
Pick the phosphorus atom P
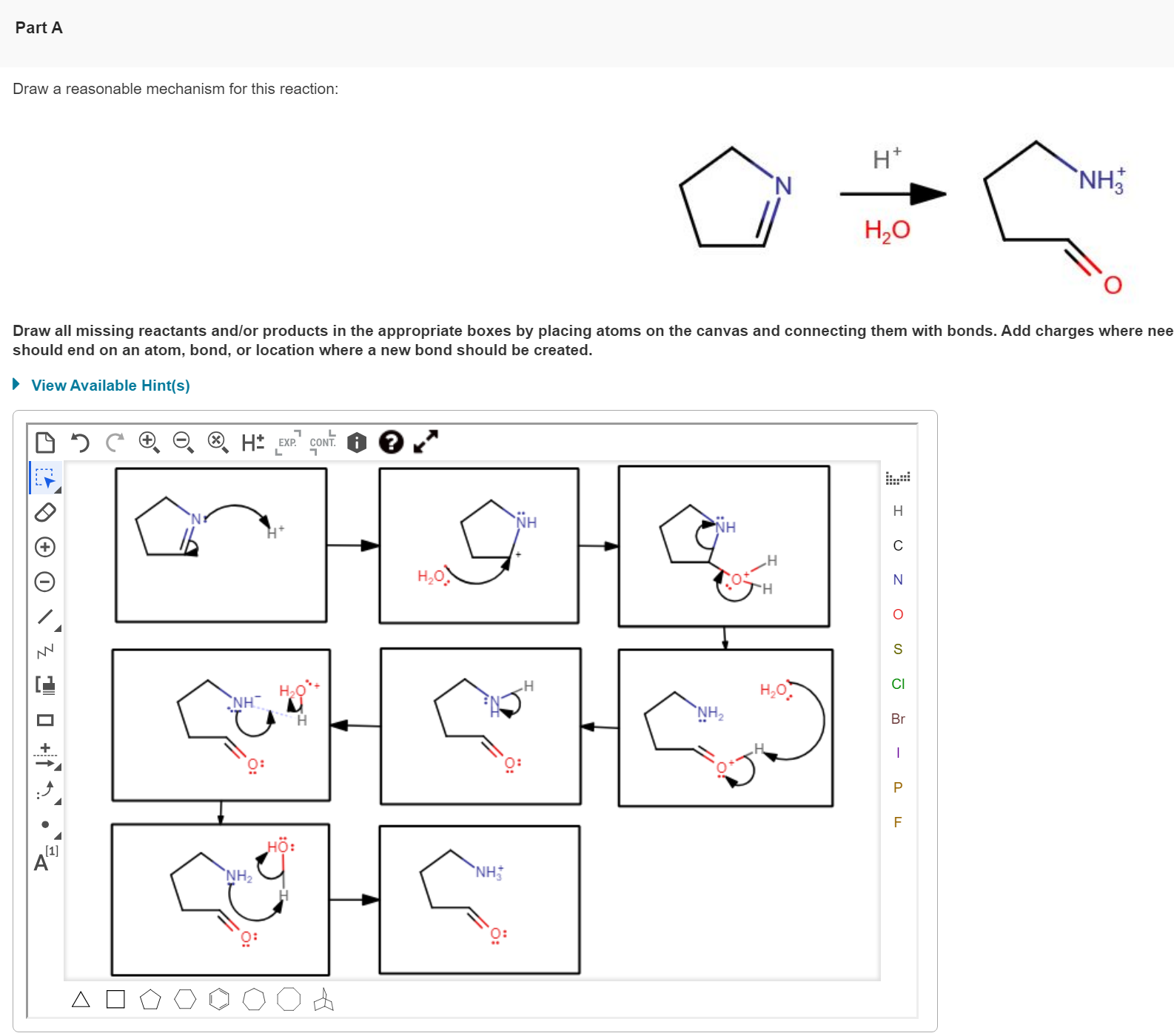pyautogui.click(x=898, y=787)
